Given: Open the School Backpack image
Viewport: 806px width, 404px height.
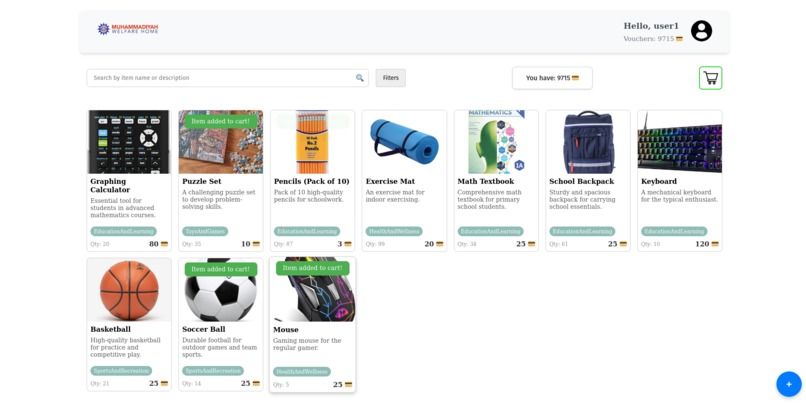Looking at the screenshot, I should pyautogui.click(x=588, y=142).
